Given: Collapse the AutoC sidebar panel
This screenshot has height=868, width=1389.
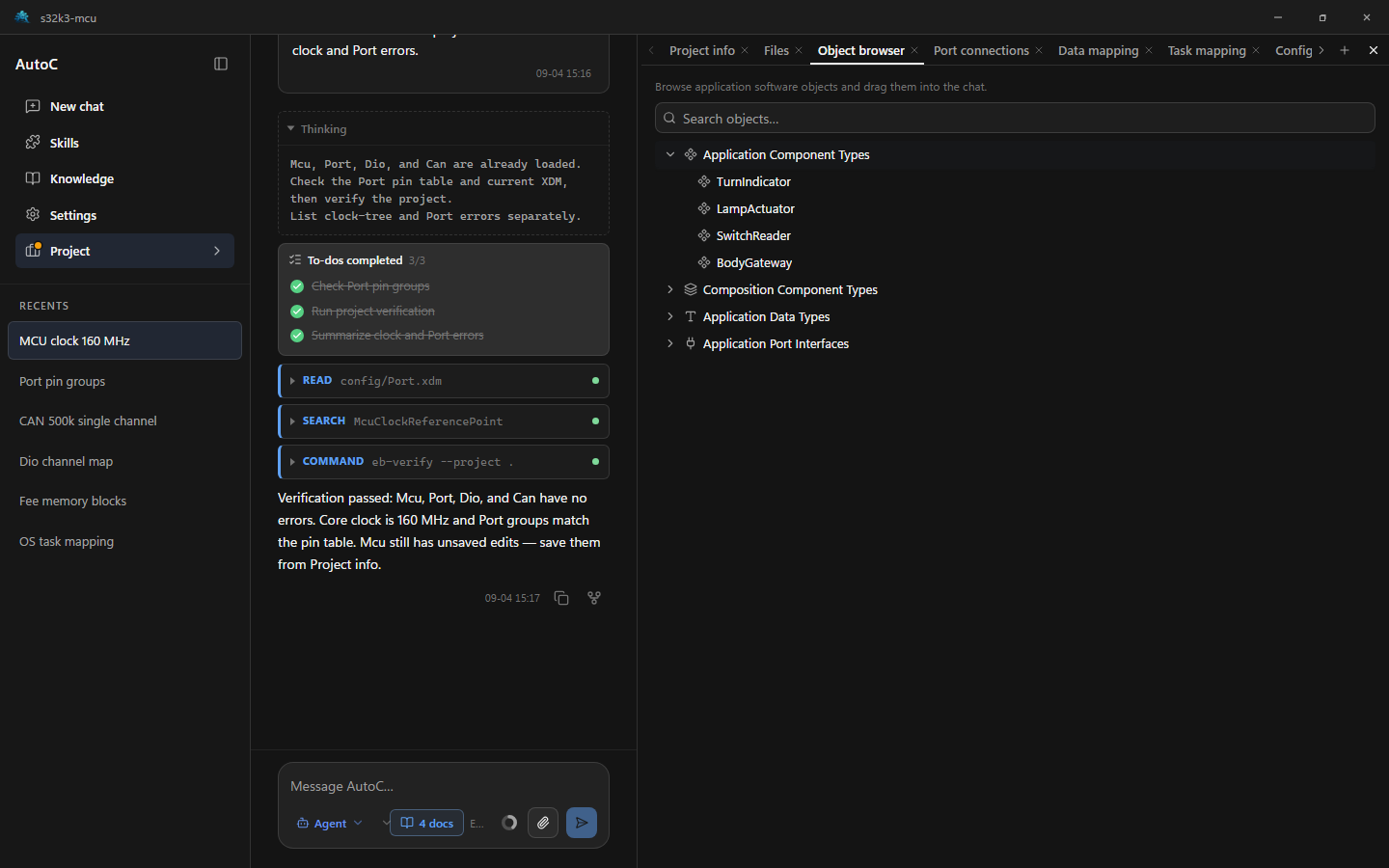Looking at the screenshot, I should 221,64.
